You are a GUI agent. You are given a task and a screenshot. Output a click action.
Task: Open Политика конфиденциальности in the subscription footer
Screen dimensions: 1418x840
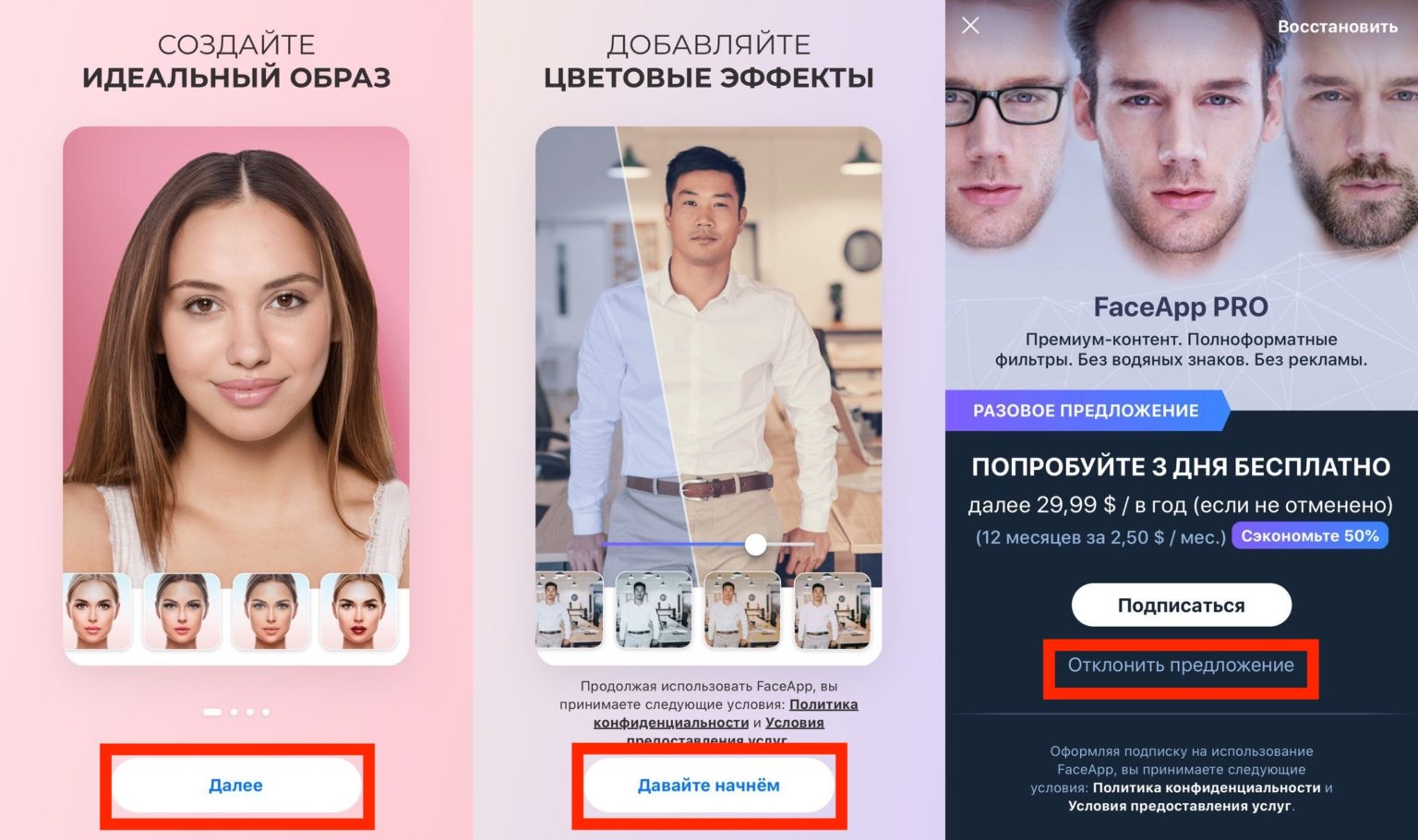[1207, 787]
